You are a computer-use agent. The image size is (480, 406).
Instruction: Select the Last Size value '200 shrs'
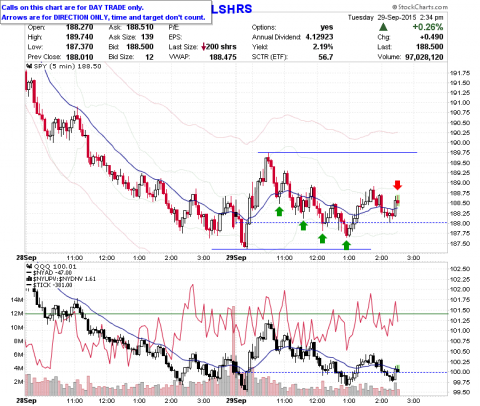221,47
